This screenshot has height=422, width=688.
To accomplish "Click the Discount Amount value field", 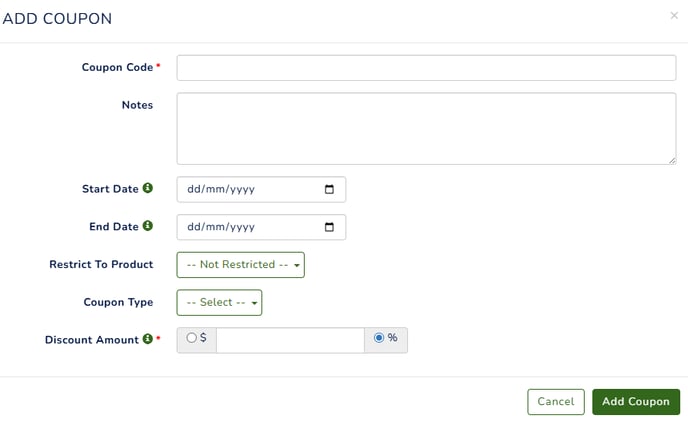I will pyautogui.click(x=290, y=340).
